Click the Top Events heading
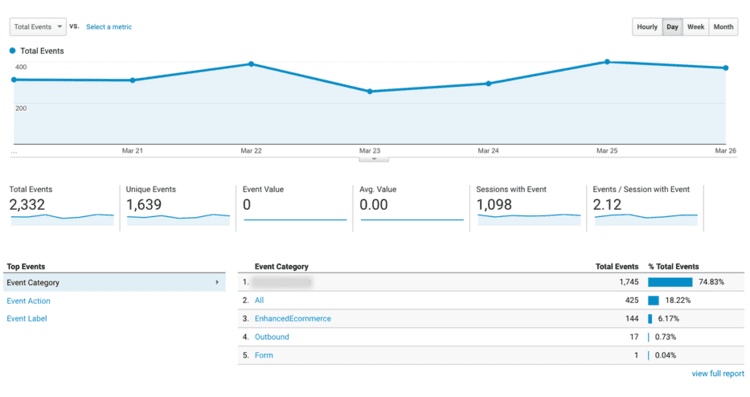 26,266
